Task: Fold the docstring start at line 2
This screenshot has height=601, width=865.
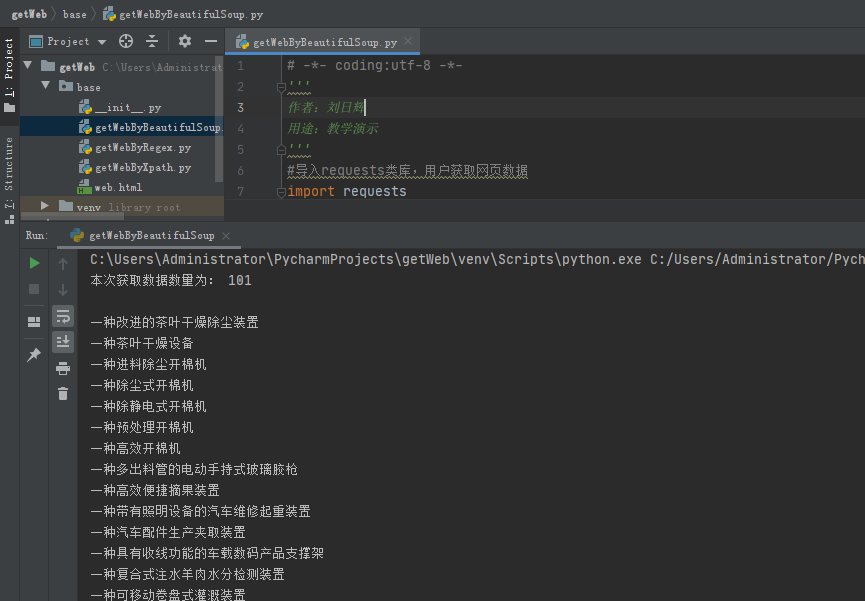Action: pos(281,87)
